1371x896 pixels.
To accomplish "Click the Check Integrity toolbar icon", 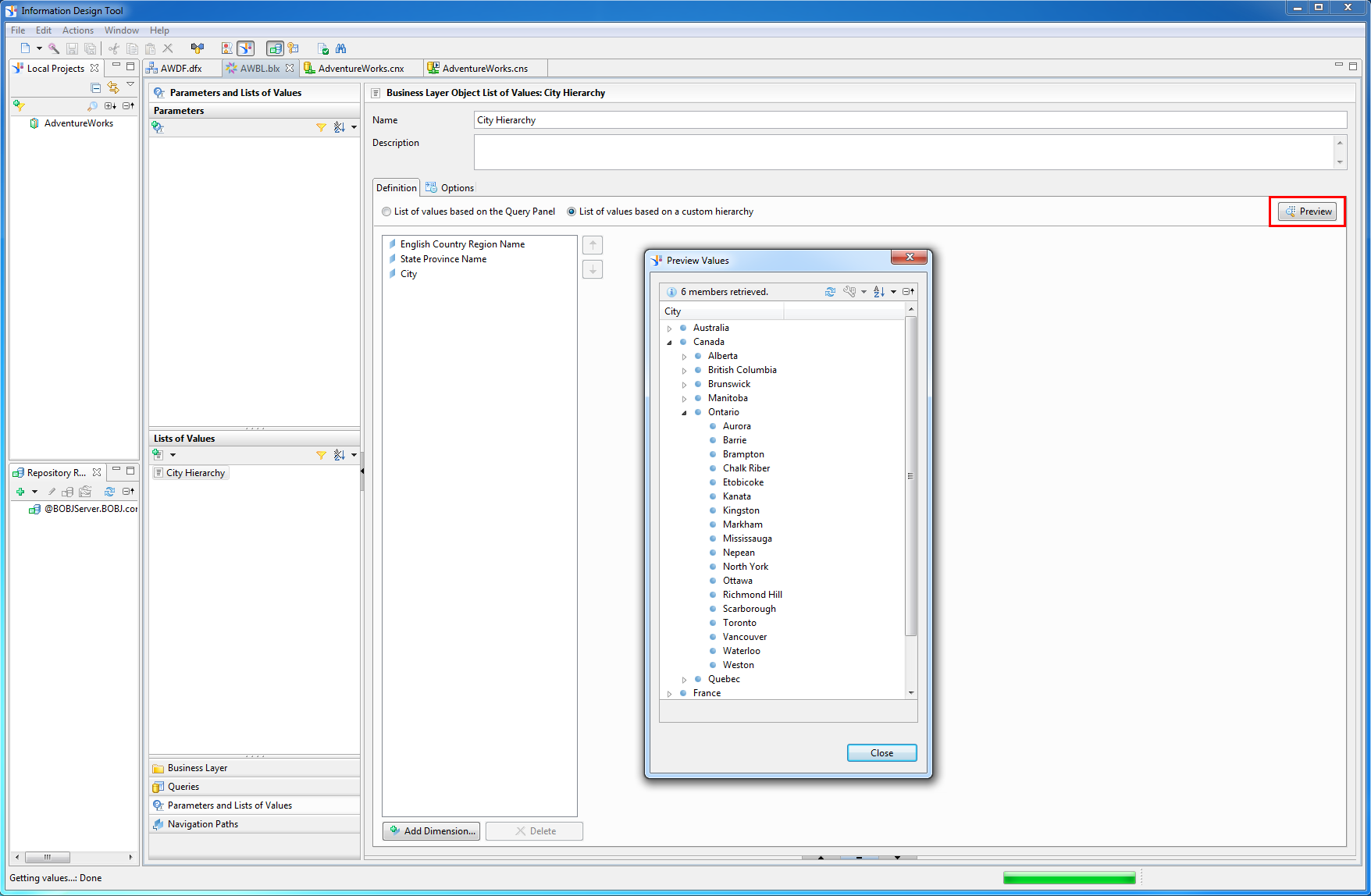I will (323, 48).
